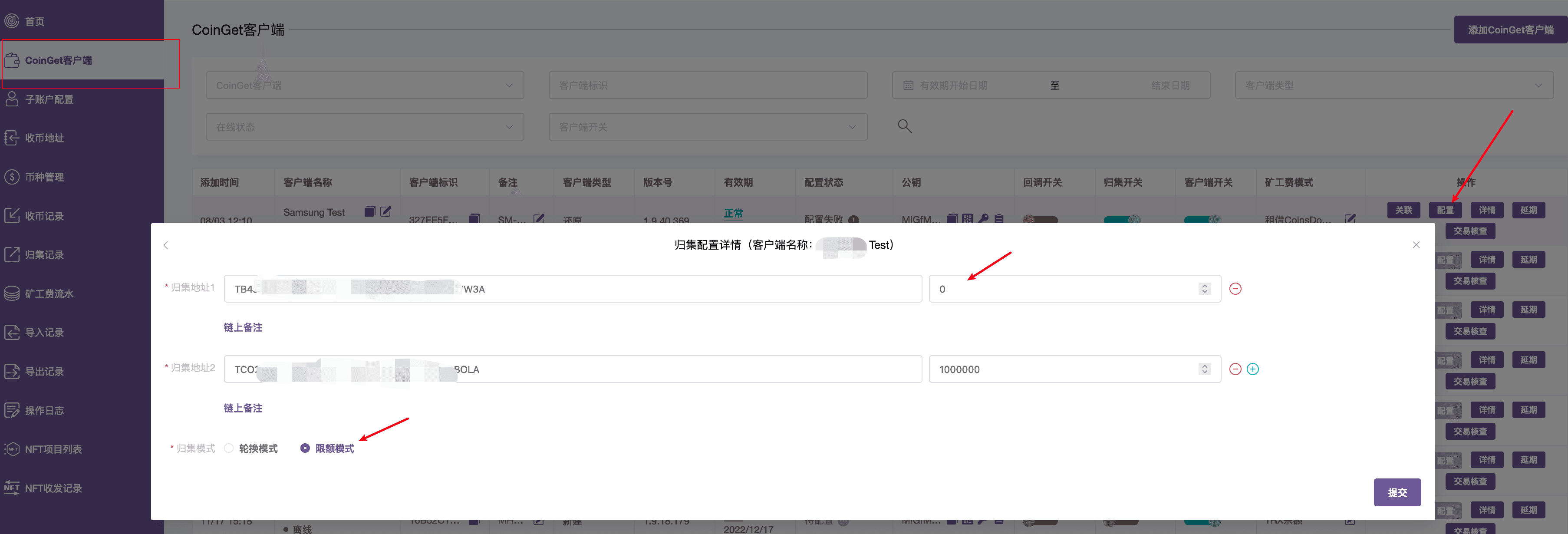
Task: Copy the Samsung Test client name
Action: click(369, 211)
